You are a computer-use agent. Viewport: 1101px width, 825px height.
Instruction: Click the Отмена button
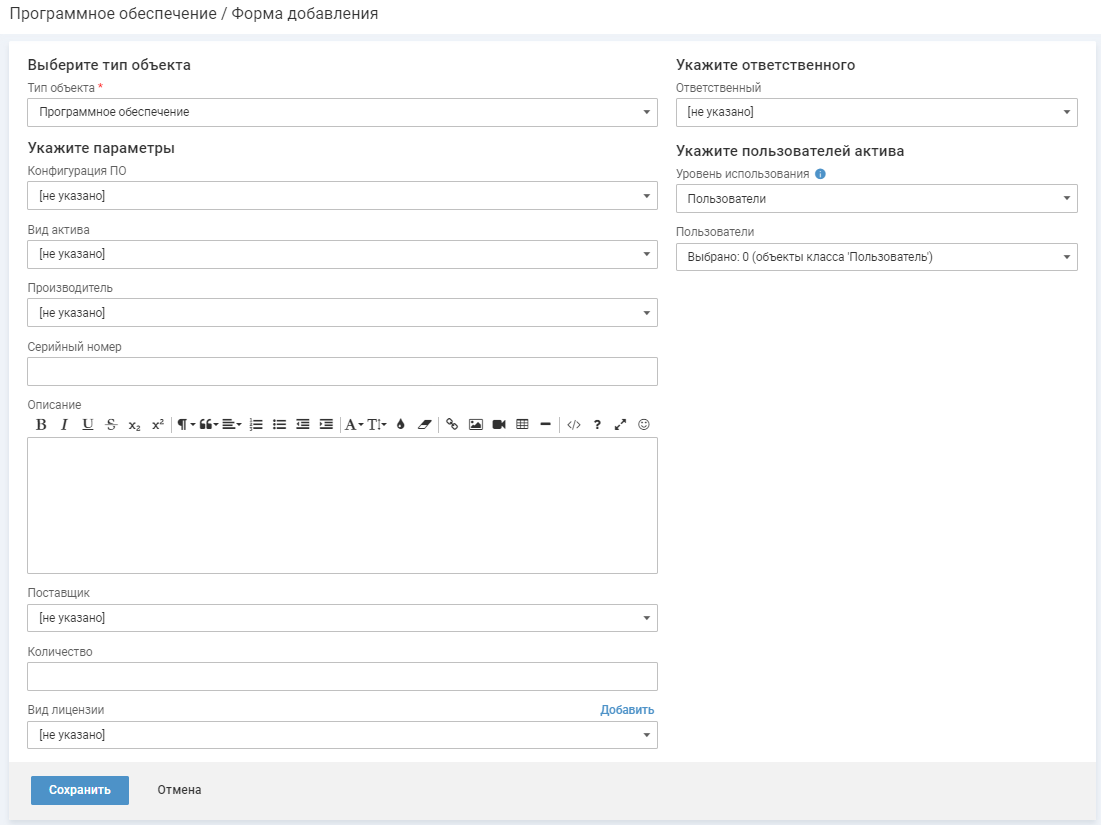point(179,790)
